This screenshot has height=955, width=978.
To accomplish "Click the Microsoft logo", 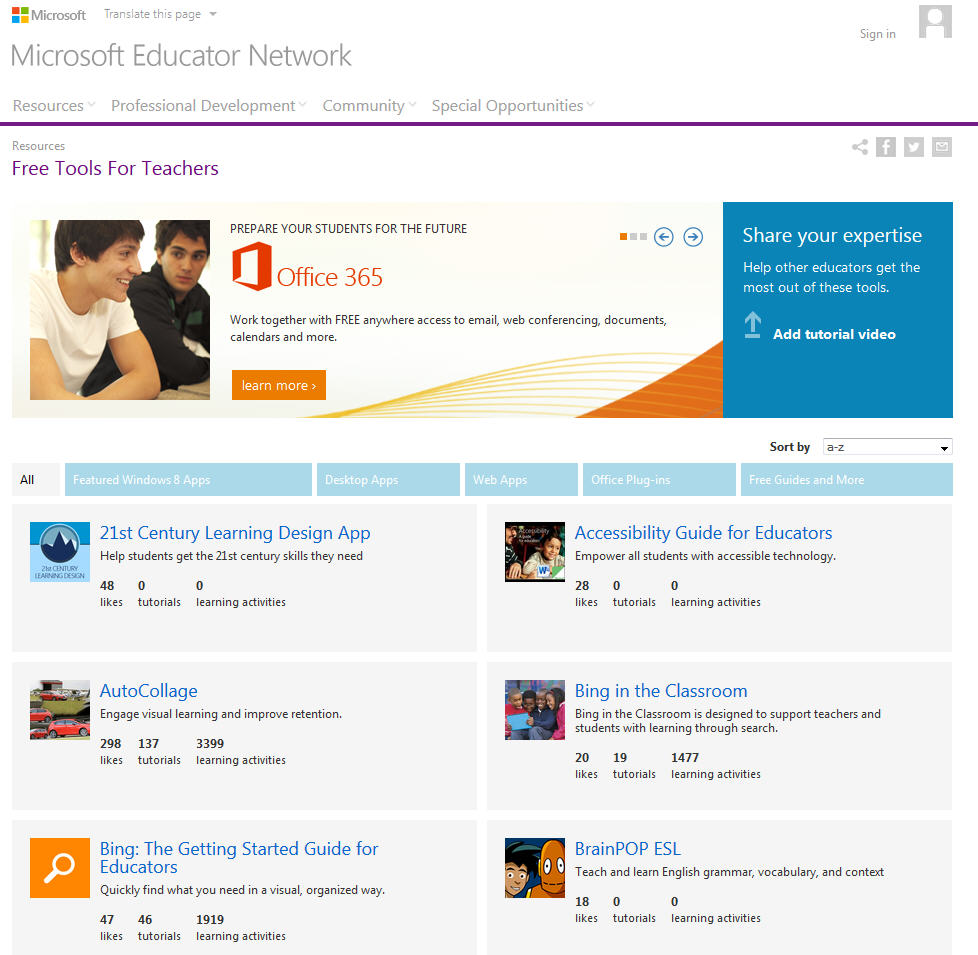I will 49,15.
